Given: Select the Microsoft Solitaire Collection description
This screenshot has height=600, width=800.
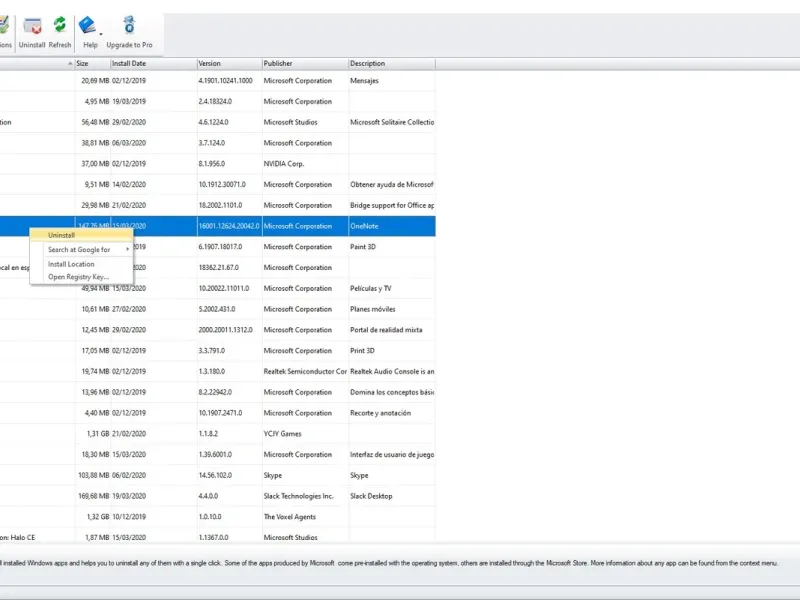Looking at the screenshot, I should [392, 122].
